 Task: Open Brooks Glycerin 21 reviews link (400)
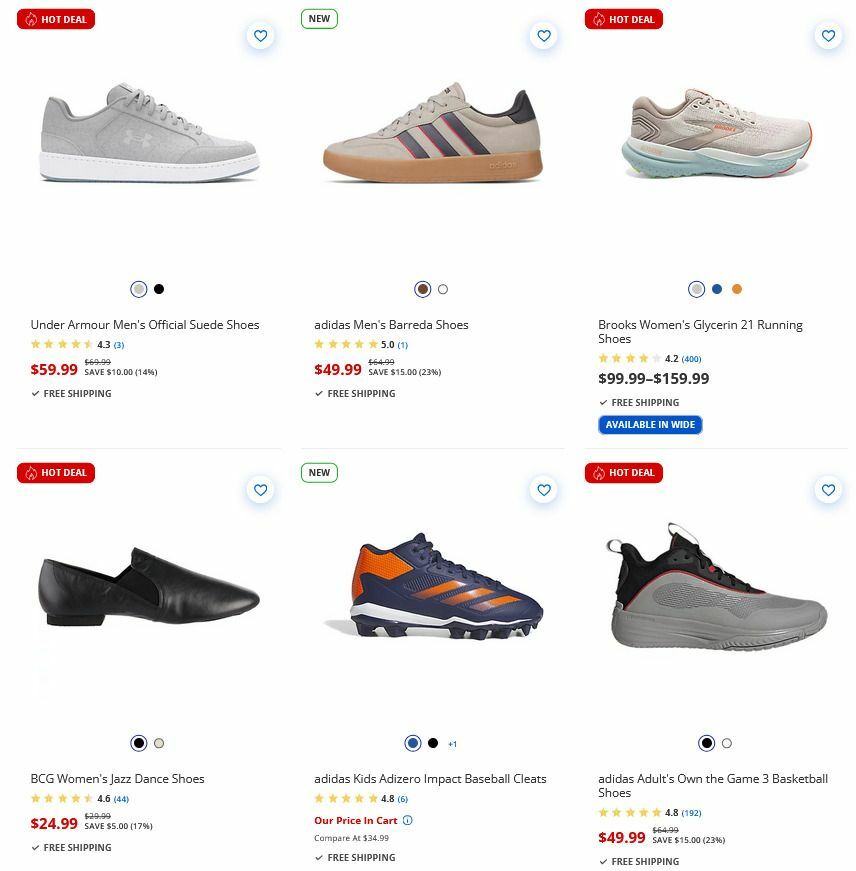coord(690,358)
